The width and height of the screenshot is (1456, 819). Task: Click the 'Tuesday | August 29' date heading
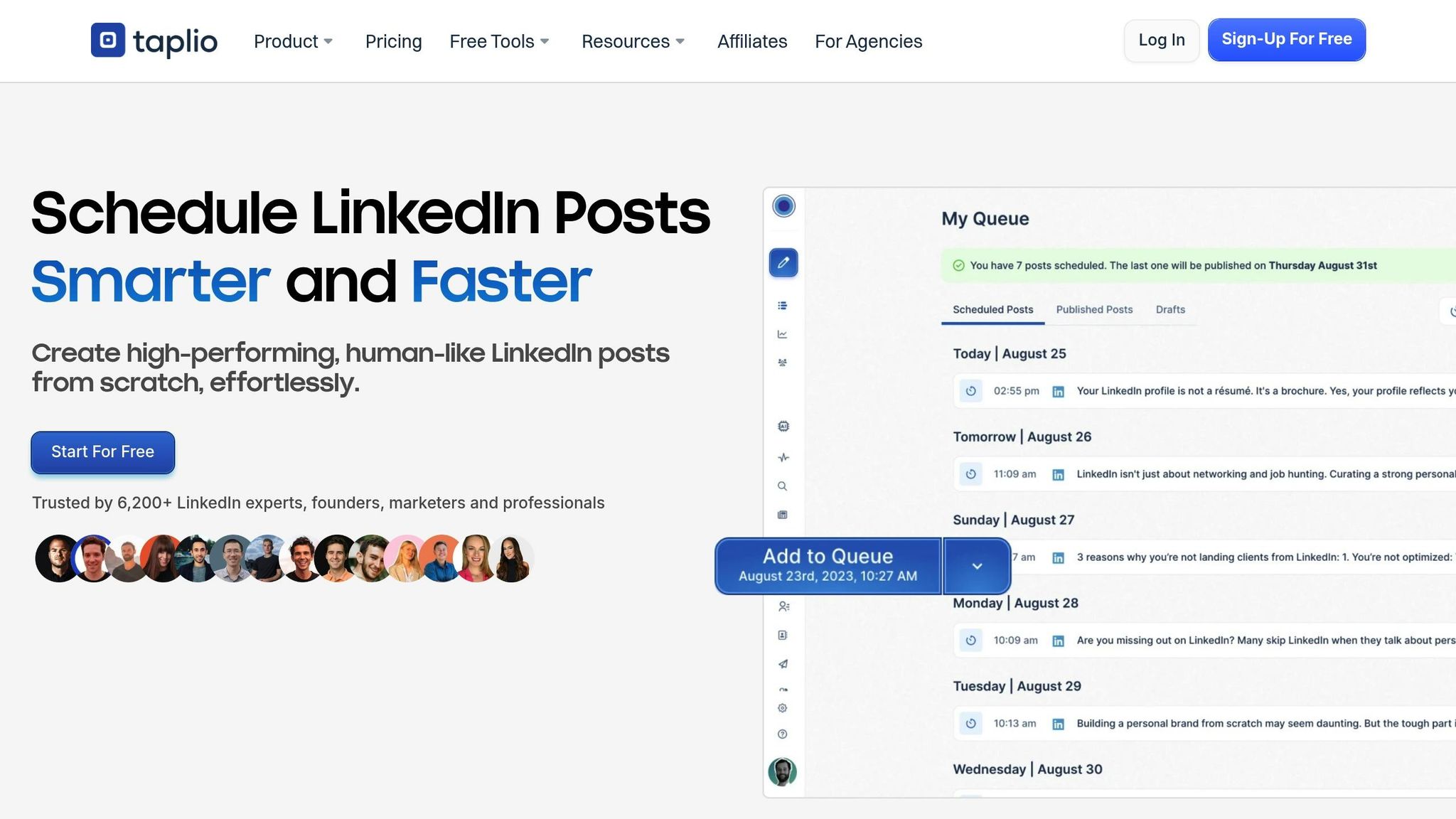click(x=1017, y=687)
